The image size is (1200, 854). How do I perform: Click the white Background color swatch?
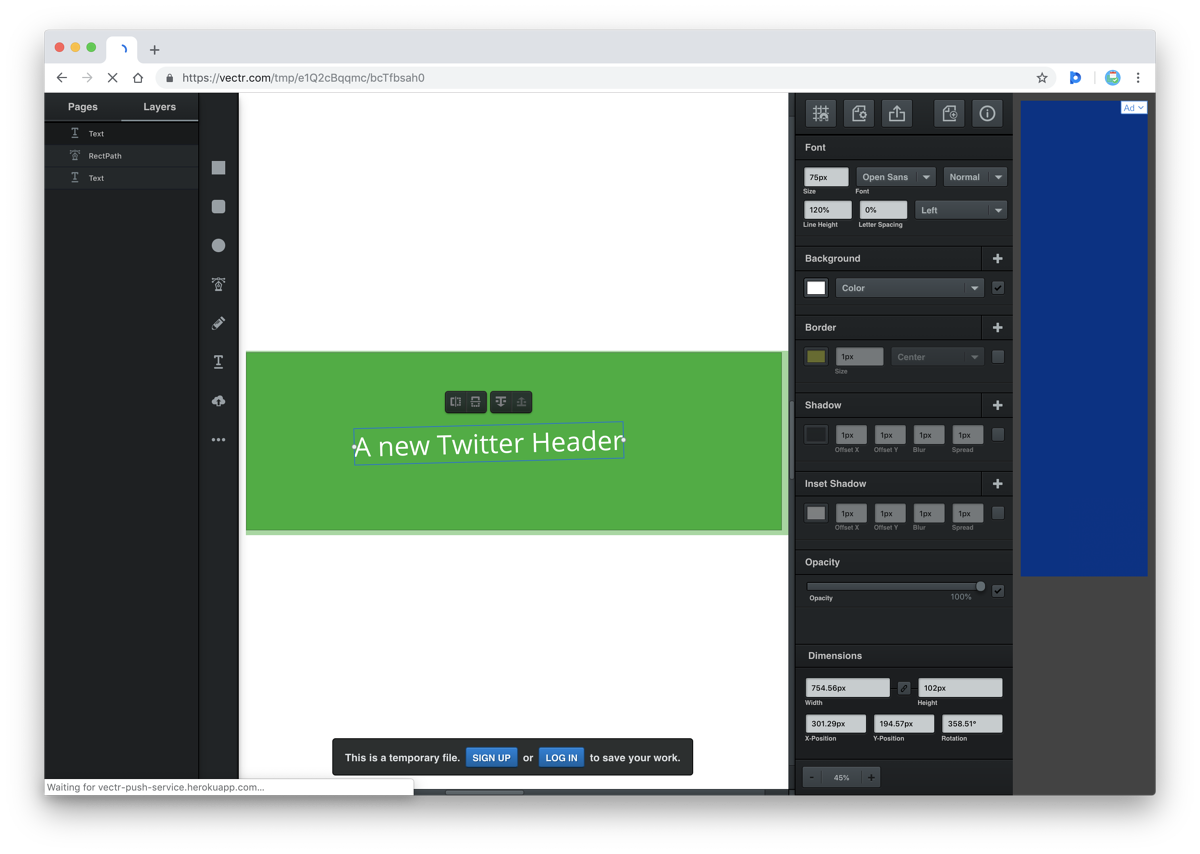(816, 288)
